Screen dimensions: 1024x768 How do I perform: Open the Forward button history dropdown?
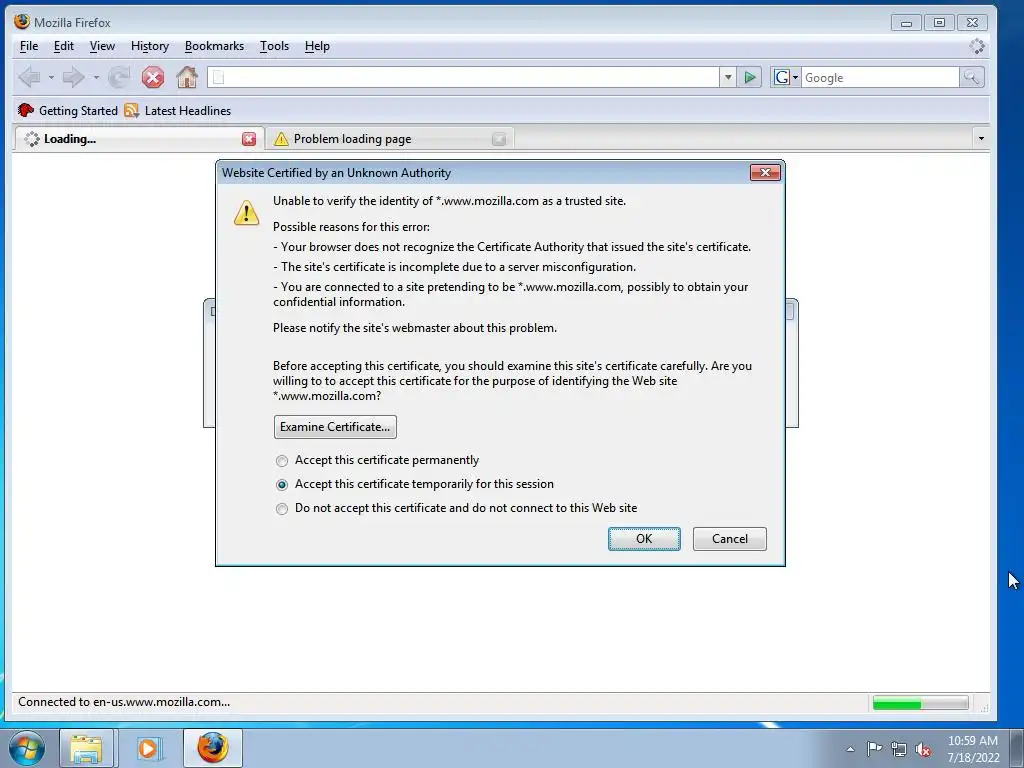(96, 78)
